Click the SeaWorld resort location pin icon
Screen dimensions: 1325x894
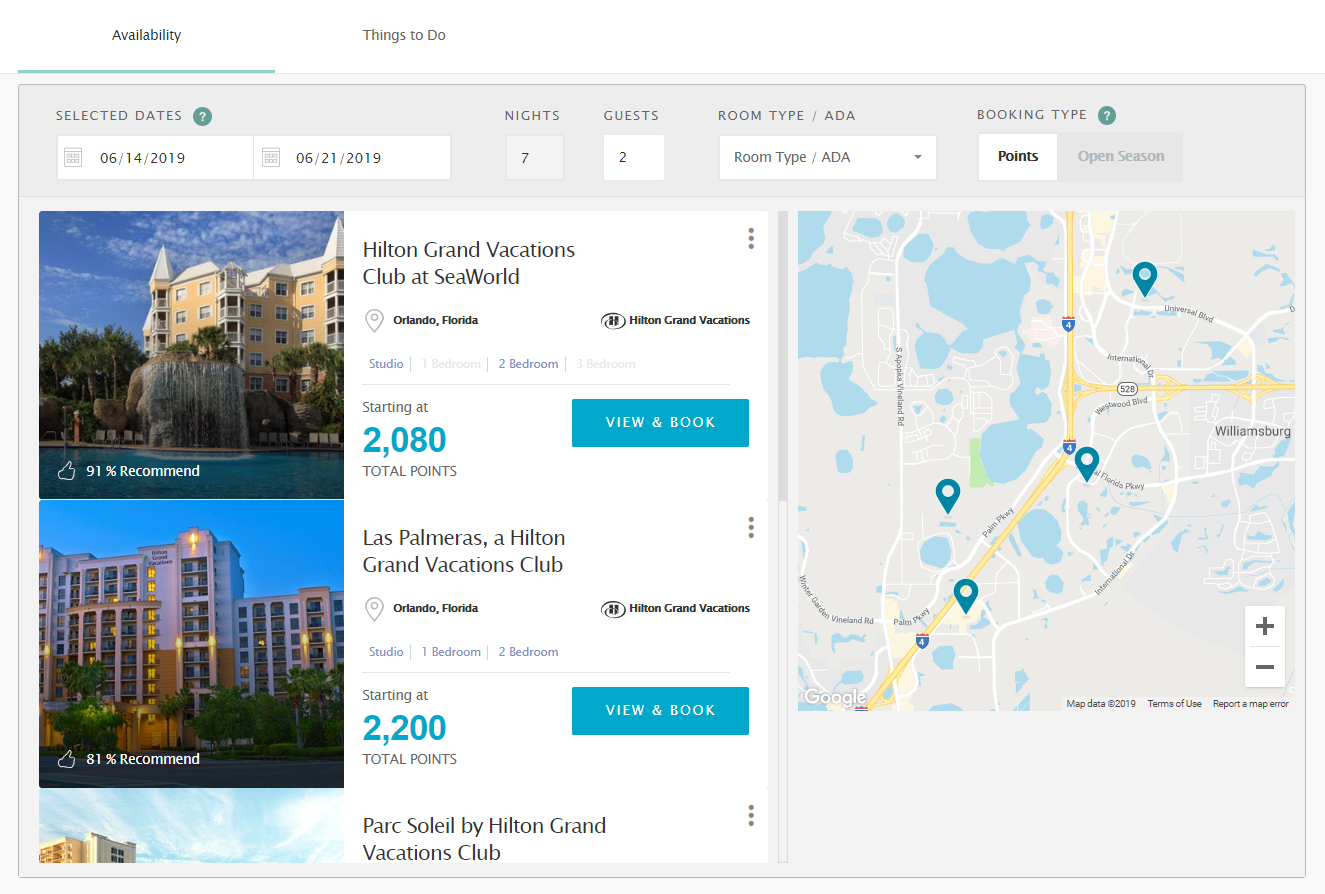point(374,321)
